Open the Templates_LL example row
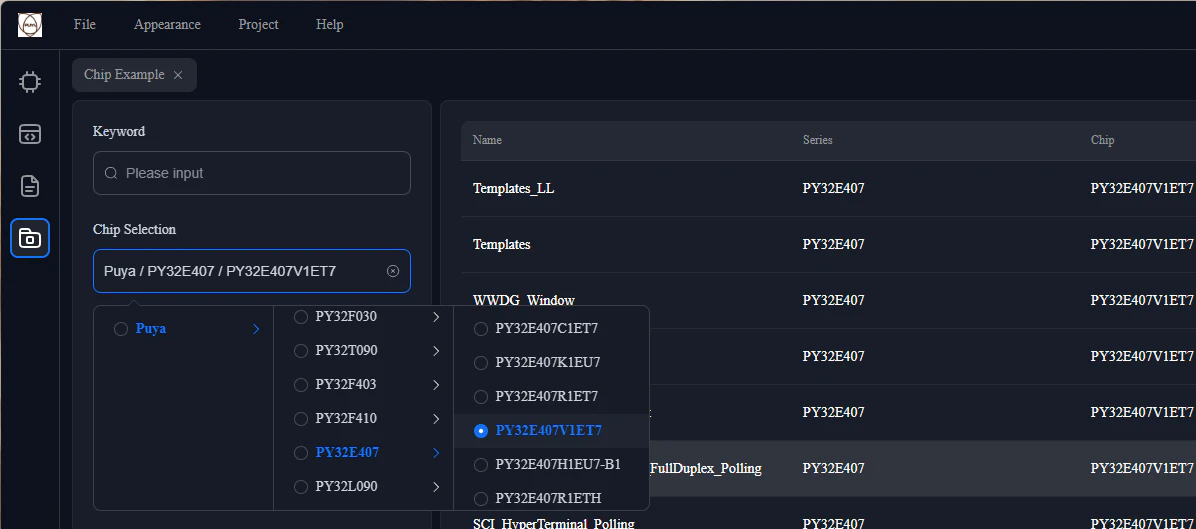 828,188
